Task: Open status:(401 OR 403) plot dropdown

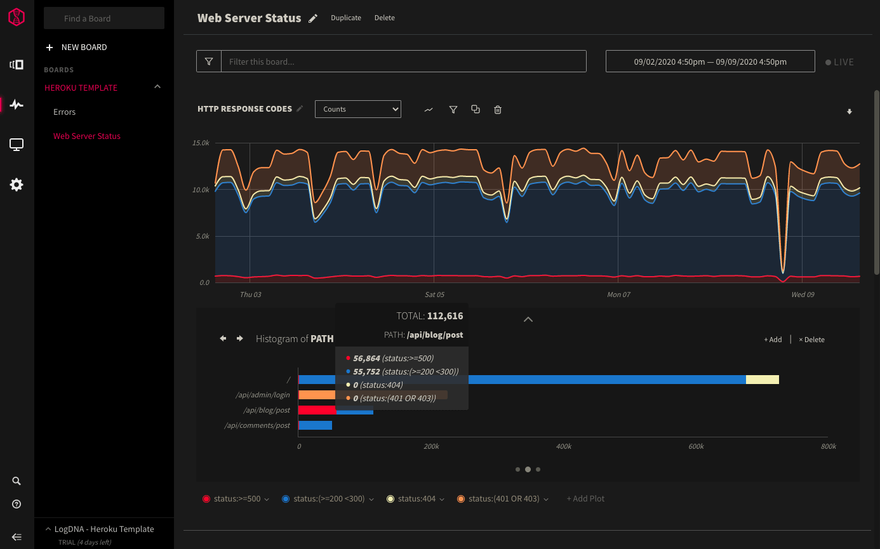Action: click(546, 499)
